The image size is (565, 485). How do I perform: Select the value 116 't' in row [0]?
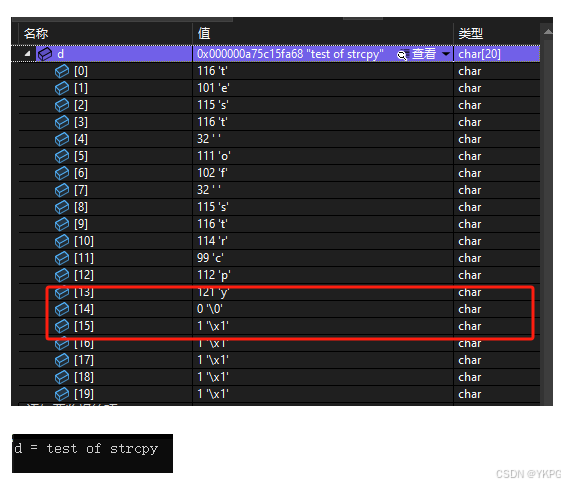click(x=212, y=71)
